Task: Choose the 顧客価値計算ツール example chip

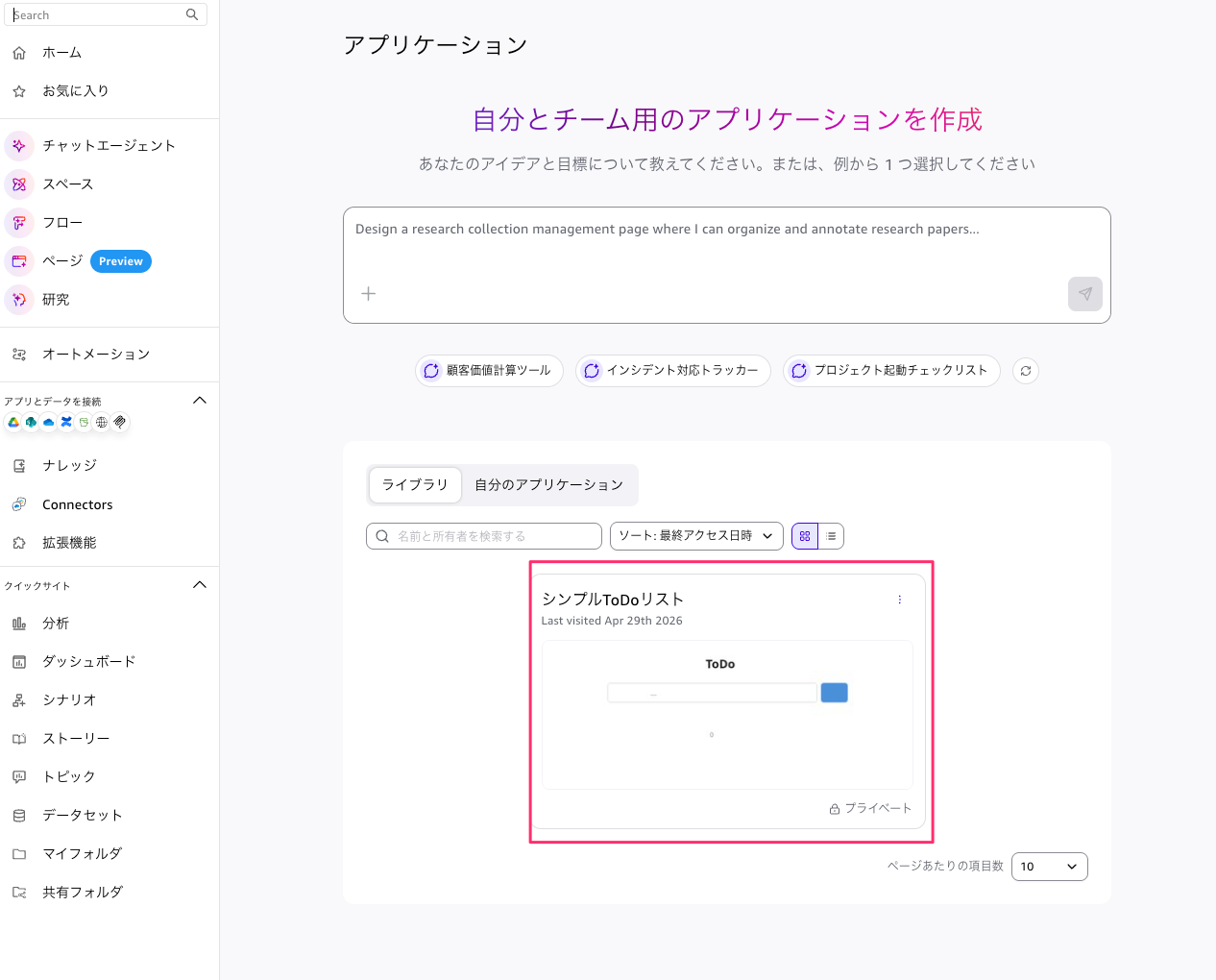Action: [489, 371]
